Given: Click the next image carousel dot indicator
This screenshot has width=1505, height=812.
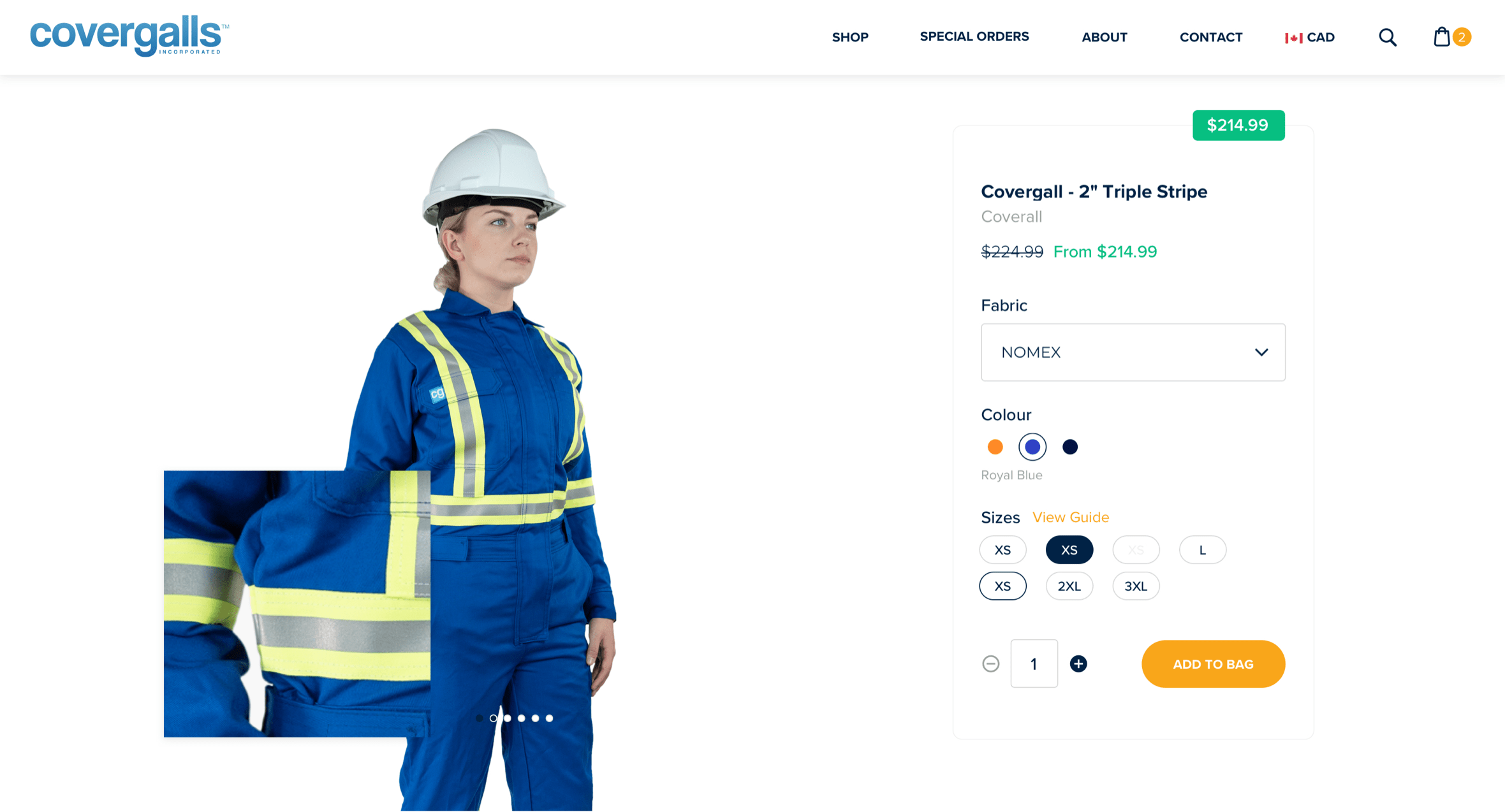Looking at the screenshot, I should click(508, 718).
